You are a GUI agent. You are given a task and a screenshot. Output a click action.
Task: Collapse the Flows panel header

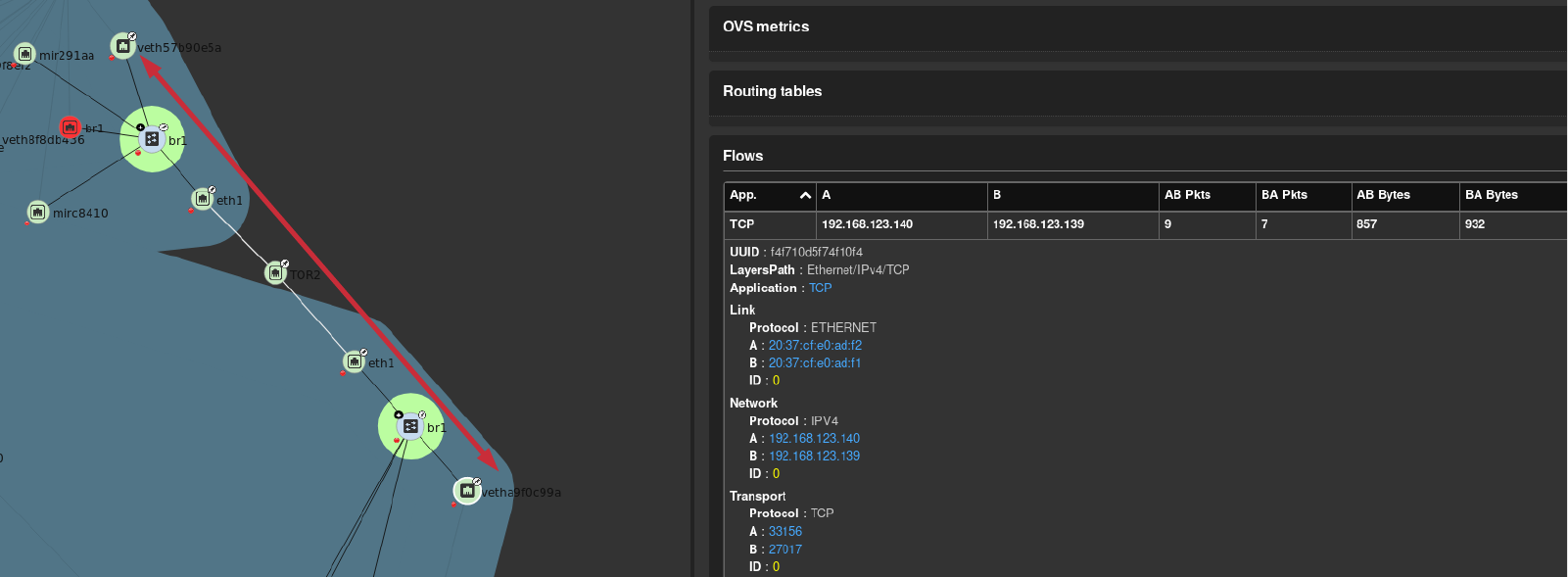(742, 156)
